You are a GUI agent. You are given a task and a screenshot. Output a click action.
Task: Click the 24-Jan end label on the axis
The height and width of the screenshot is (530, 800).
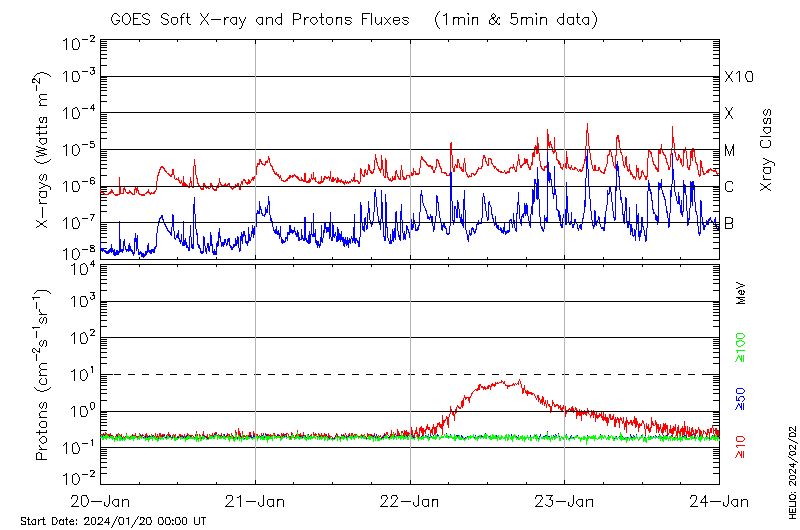pyautogui.click(x=719, y=502)
